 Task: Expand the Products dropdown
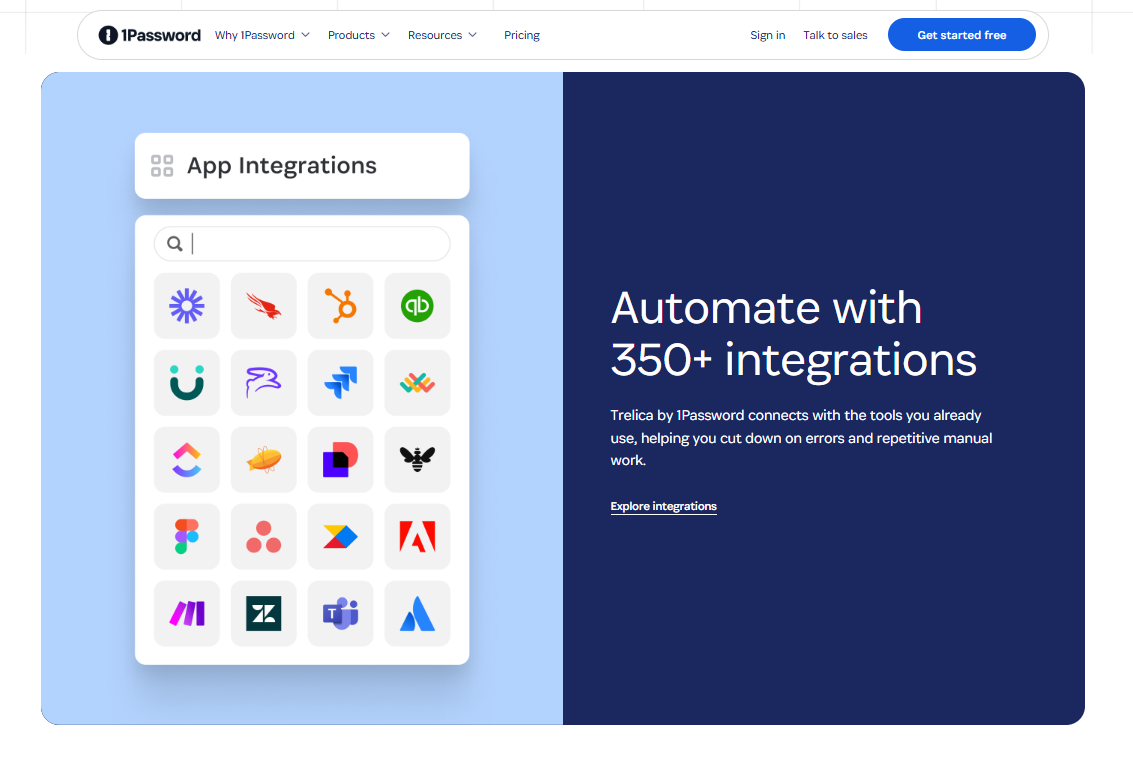[x=358, y=34]
